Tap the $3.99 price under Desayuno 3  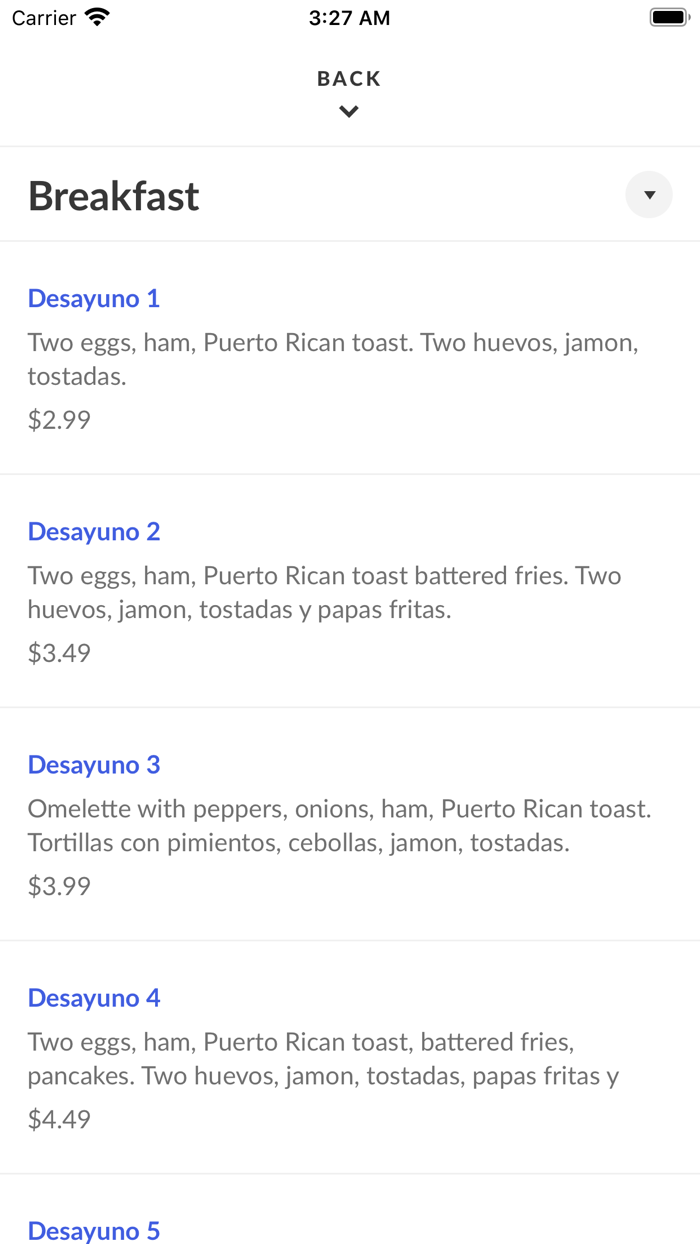tap(59, 886)
